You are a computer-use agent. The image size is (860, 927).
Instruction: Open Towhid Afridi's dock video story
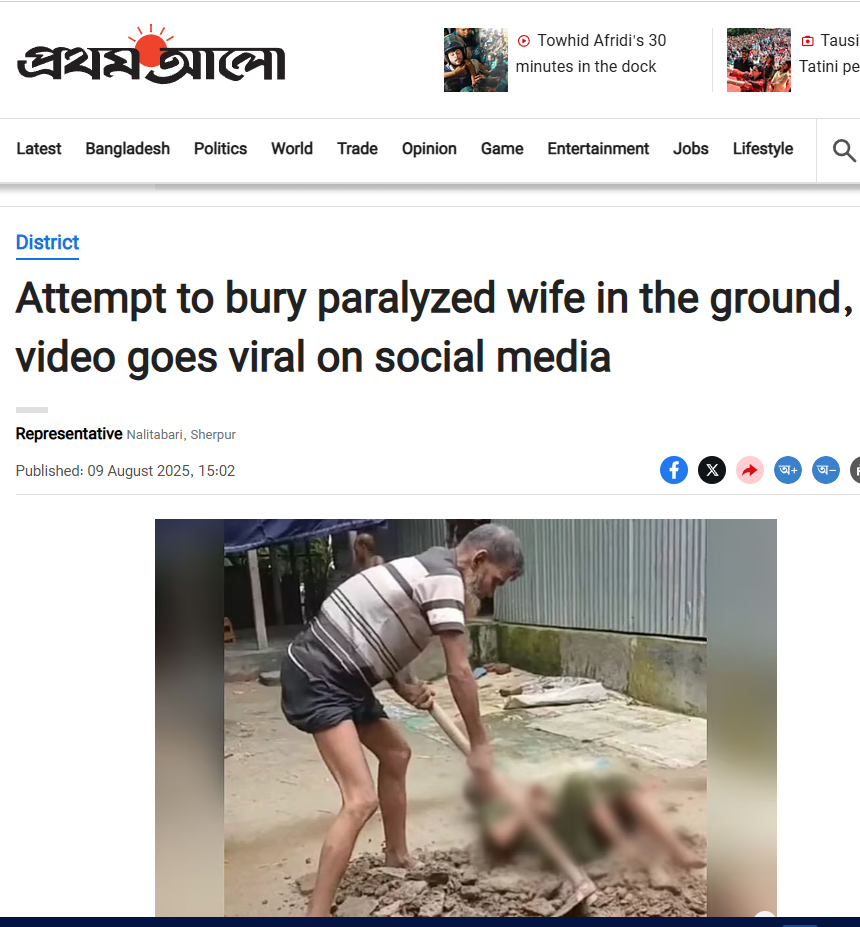[x=590, y=53]
